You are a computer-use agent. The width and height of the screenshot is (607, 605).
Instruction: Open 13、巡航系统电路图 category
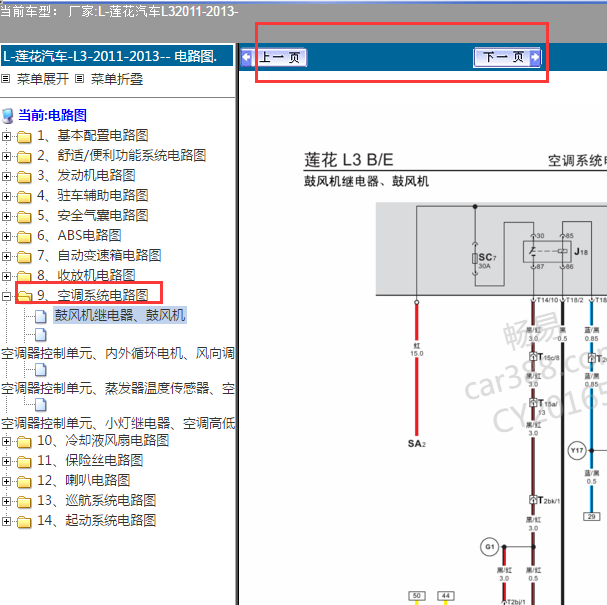point(96,500)
